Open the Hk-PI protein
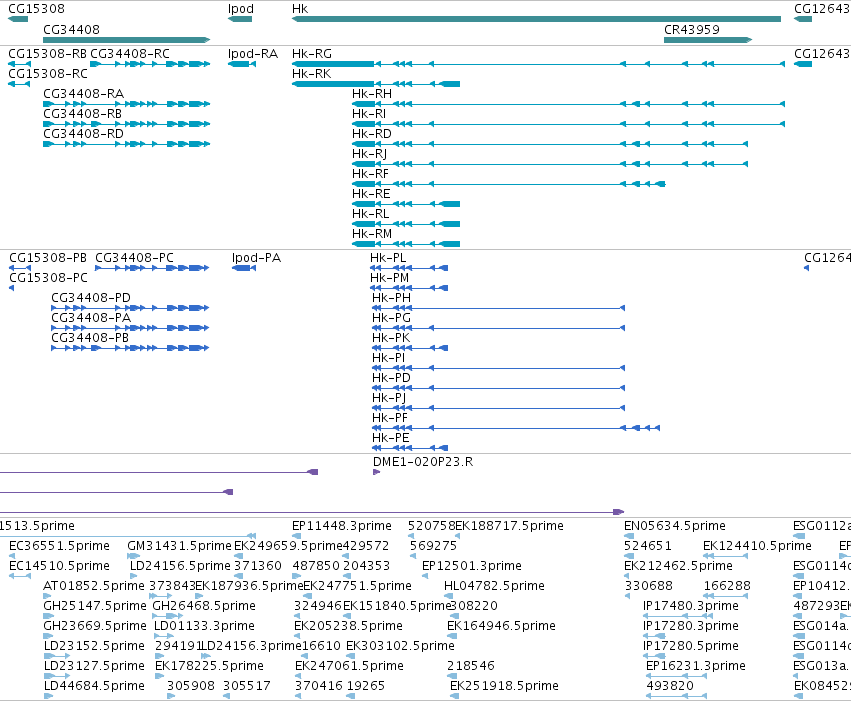This screenshot has height=701, width=851. [x=498, y=368]
